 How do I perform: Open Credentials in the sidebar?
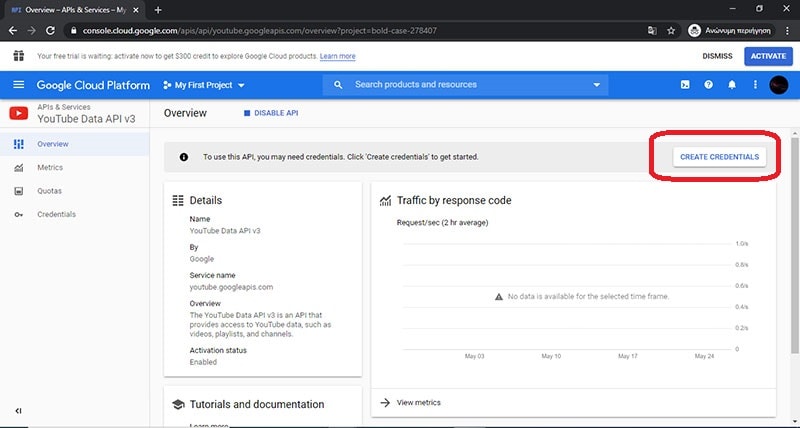56,214
